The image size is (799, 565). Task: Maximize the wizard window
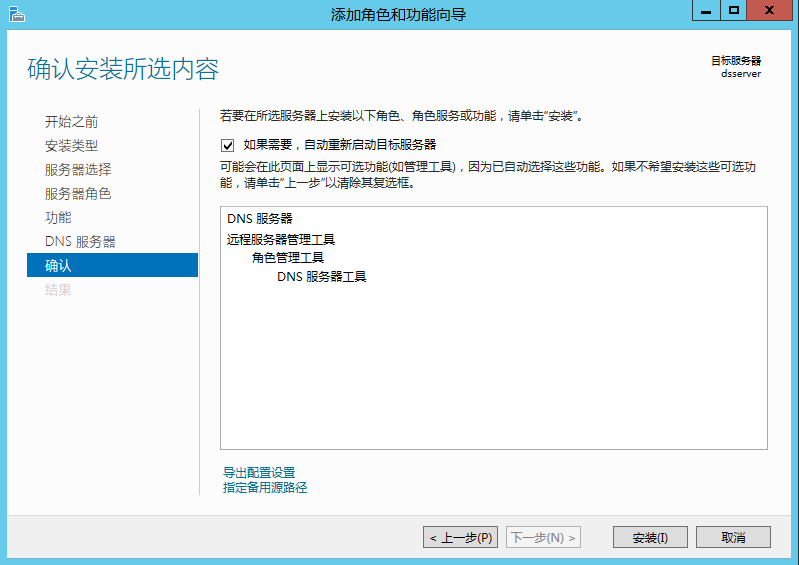[734, 10]
